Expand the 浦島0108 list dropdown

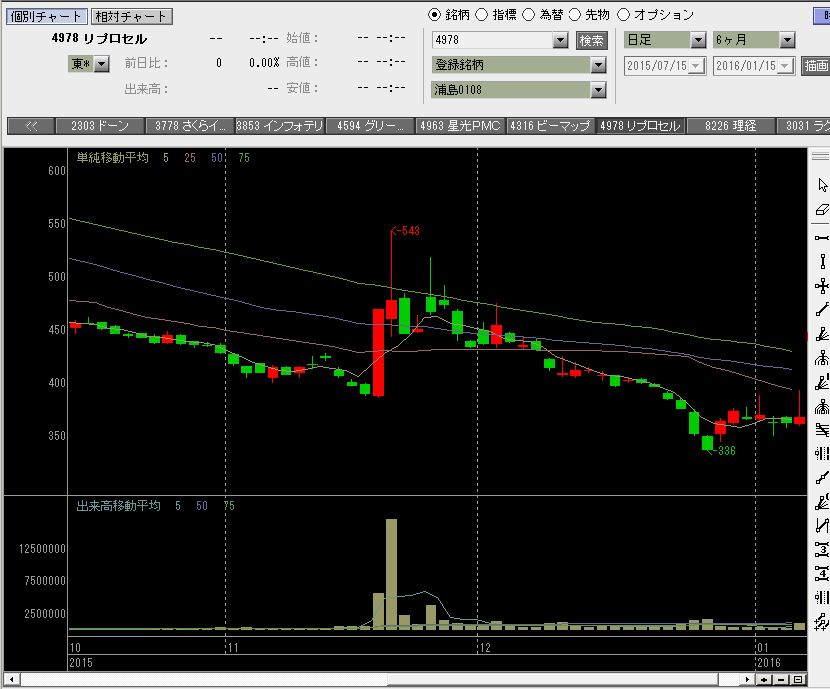point(598,90)
